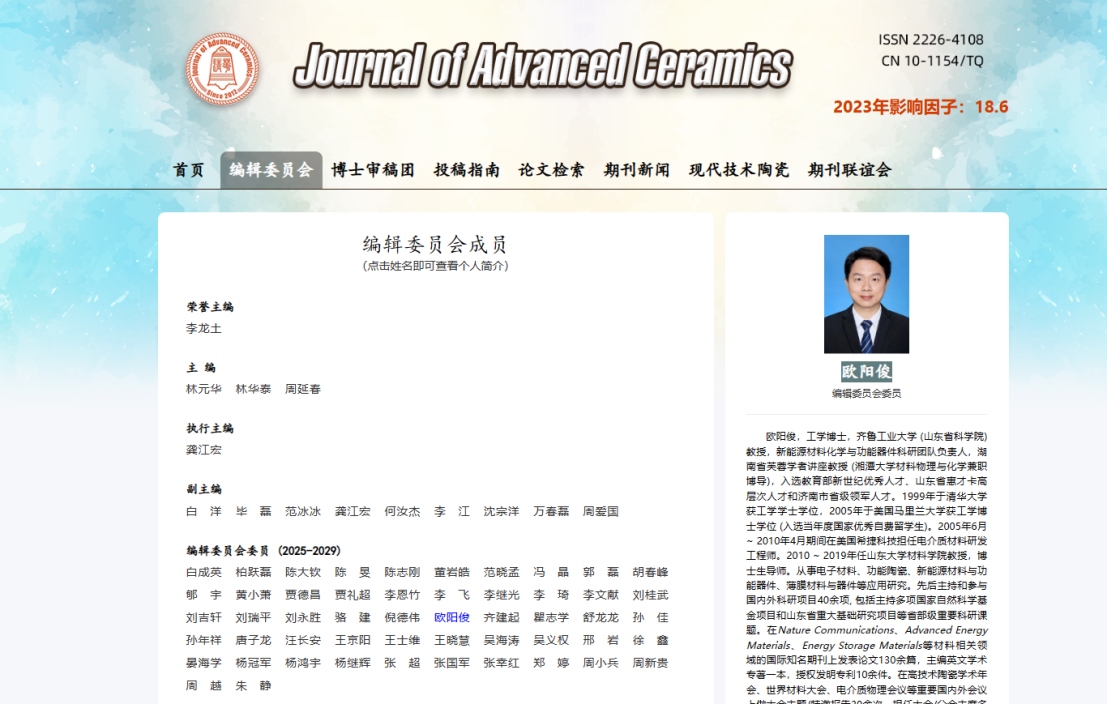Open 范晓孟's profile

pos(501,572)
